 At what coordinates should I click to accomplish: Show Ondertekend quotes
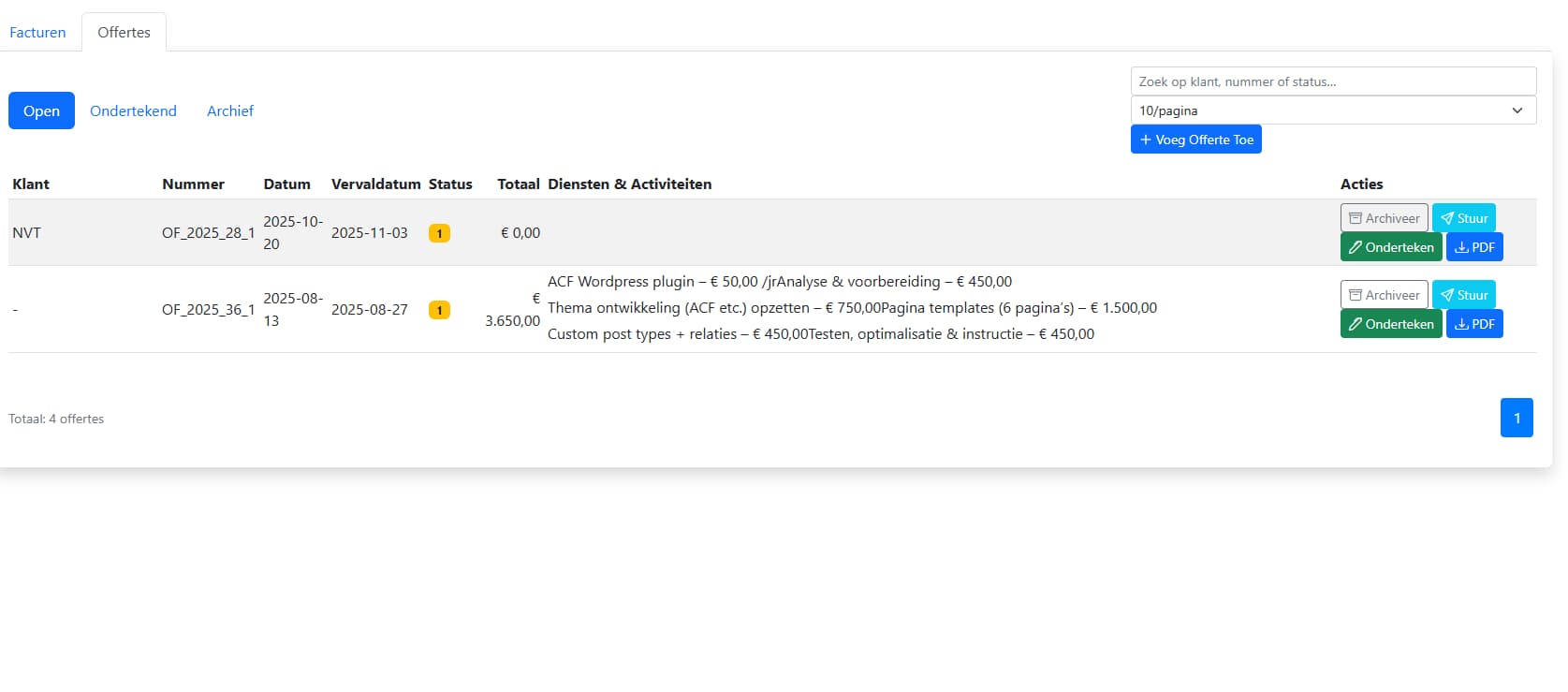pyautogui.click(x=133, y=110)
